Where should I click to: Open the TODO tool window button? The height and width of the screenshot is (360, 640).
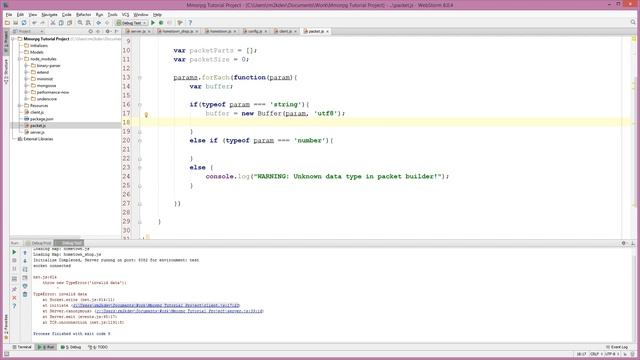(x=98, y=347)
